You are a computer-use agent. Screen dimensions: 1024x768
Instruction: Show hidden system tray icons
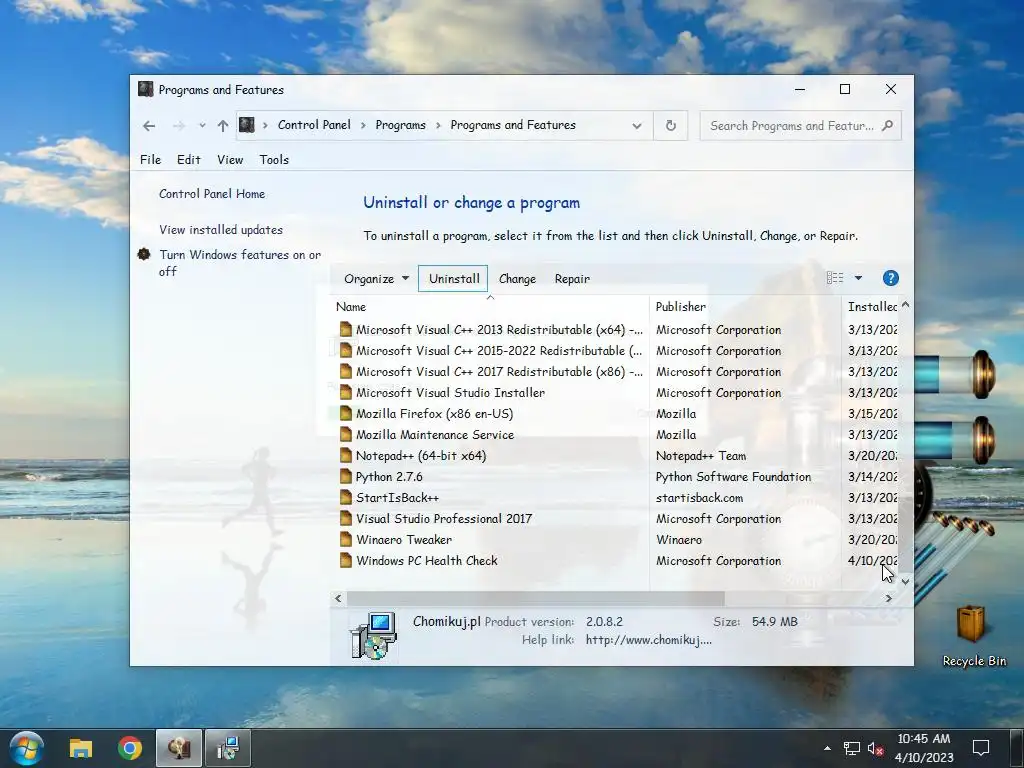tap(827, 748)
